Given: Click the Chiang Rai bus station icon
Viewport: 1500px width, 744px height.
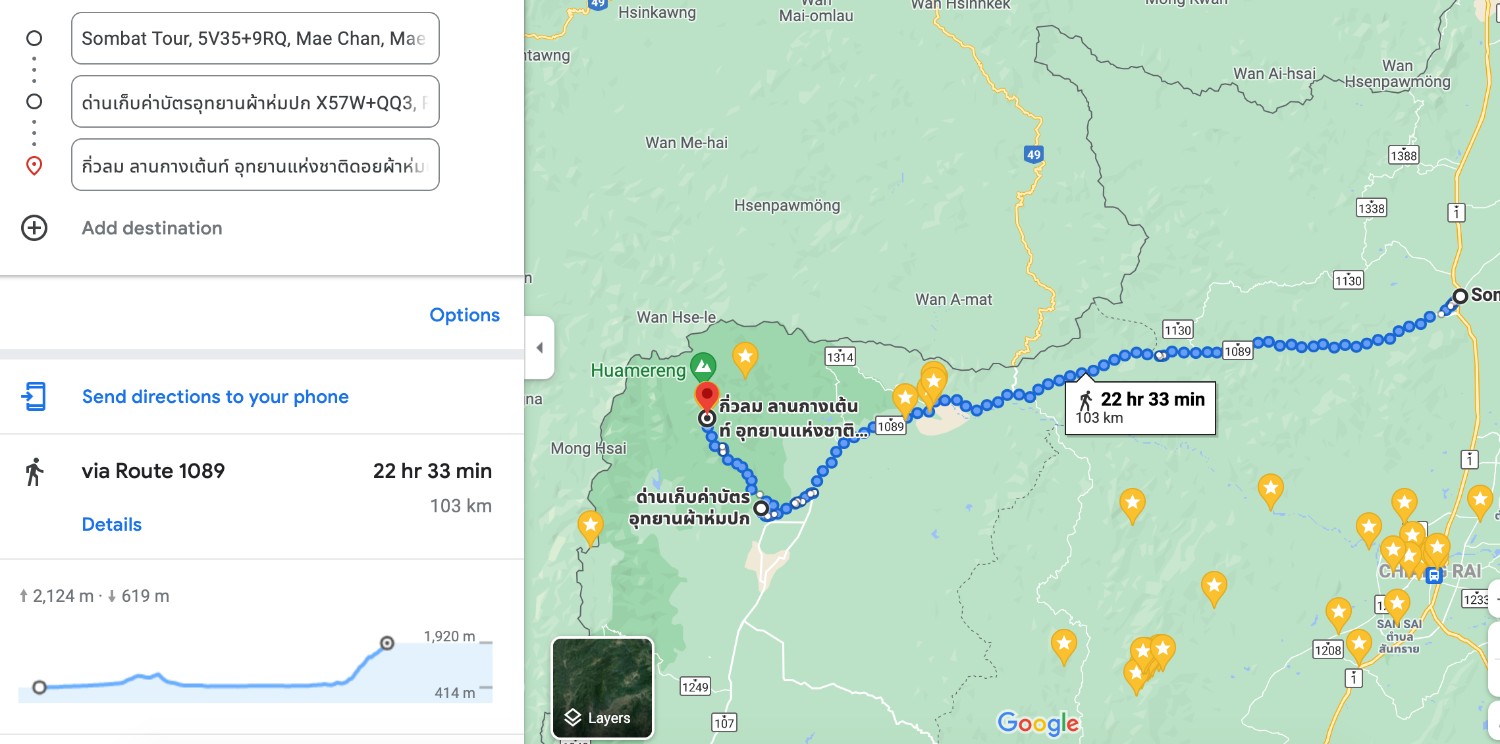Looking at the screenshot, I should pyautogui.click(x=1434, y=575).
